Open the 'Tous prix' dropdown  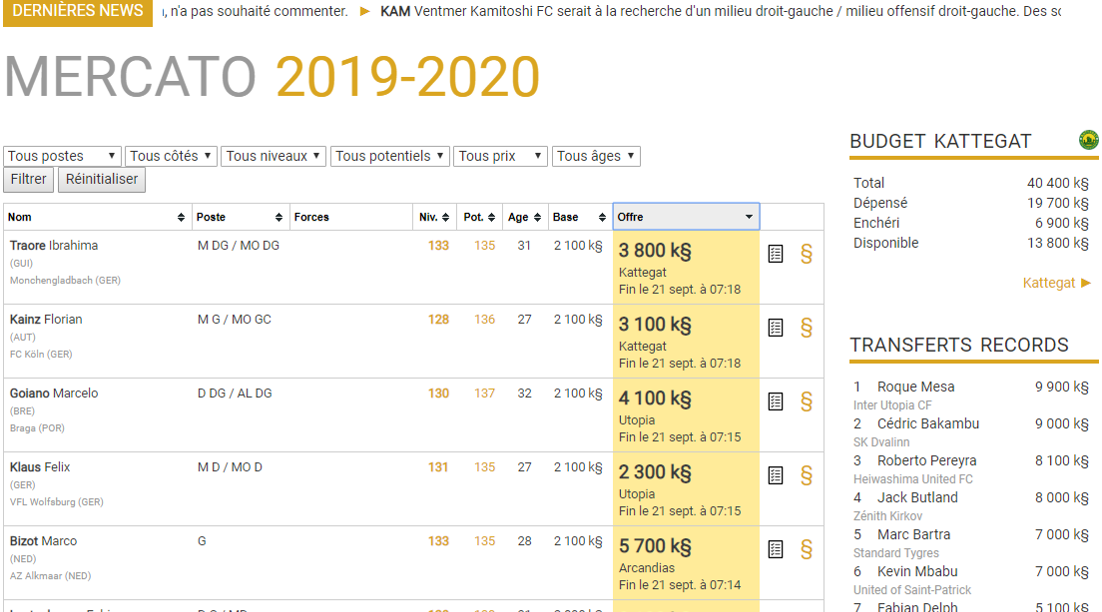[x=500, y=156]
